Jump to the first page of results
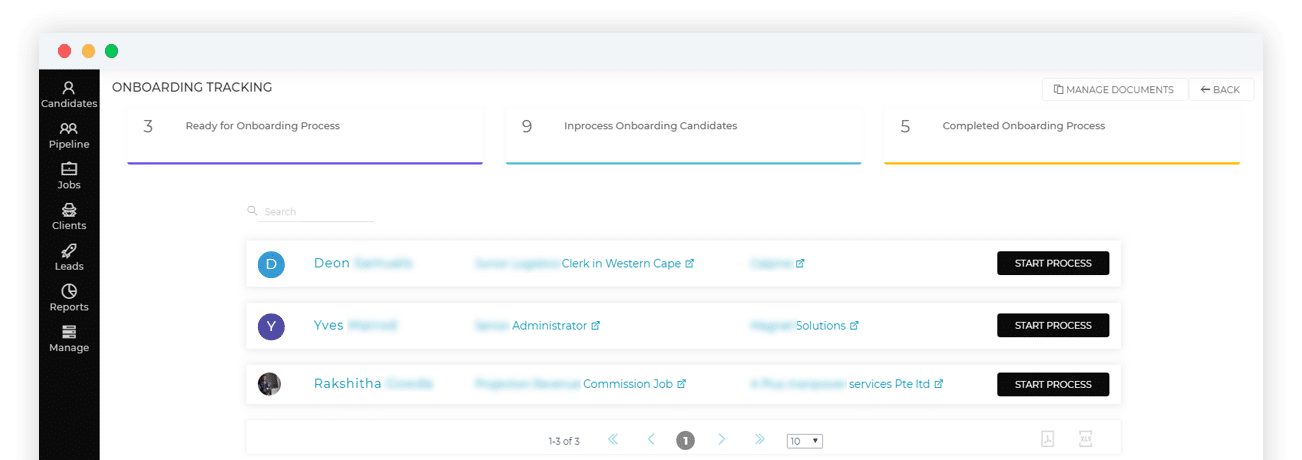Image resolution: width=1302 pixels, height=460 pixels. [613, 440]
